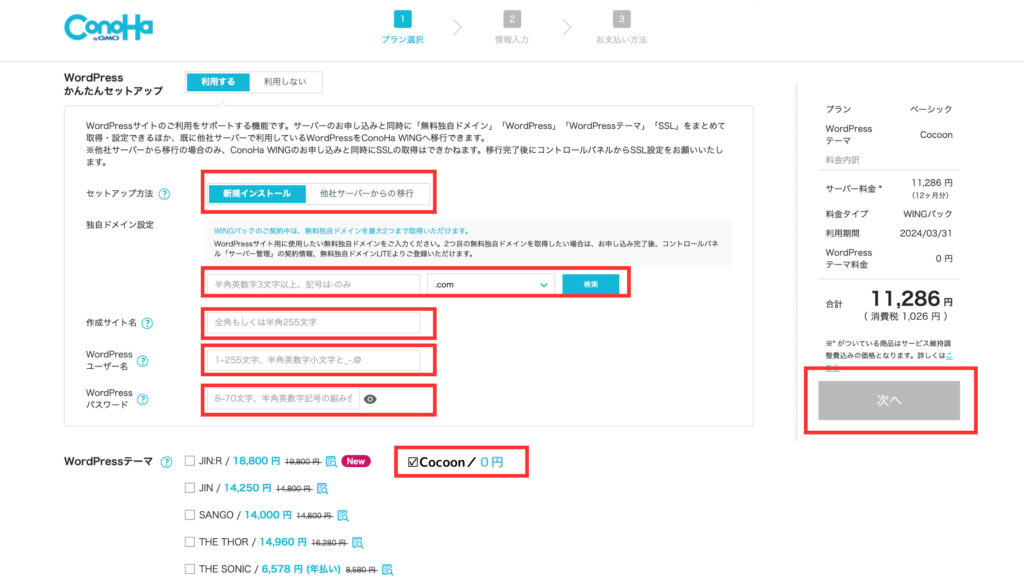This screenshot has height=576, width=1024.
Task: Click step 1 プラン選択 indicator
Action: click(402, 27)
